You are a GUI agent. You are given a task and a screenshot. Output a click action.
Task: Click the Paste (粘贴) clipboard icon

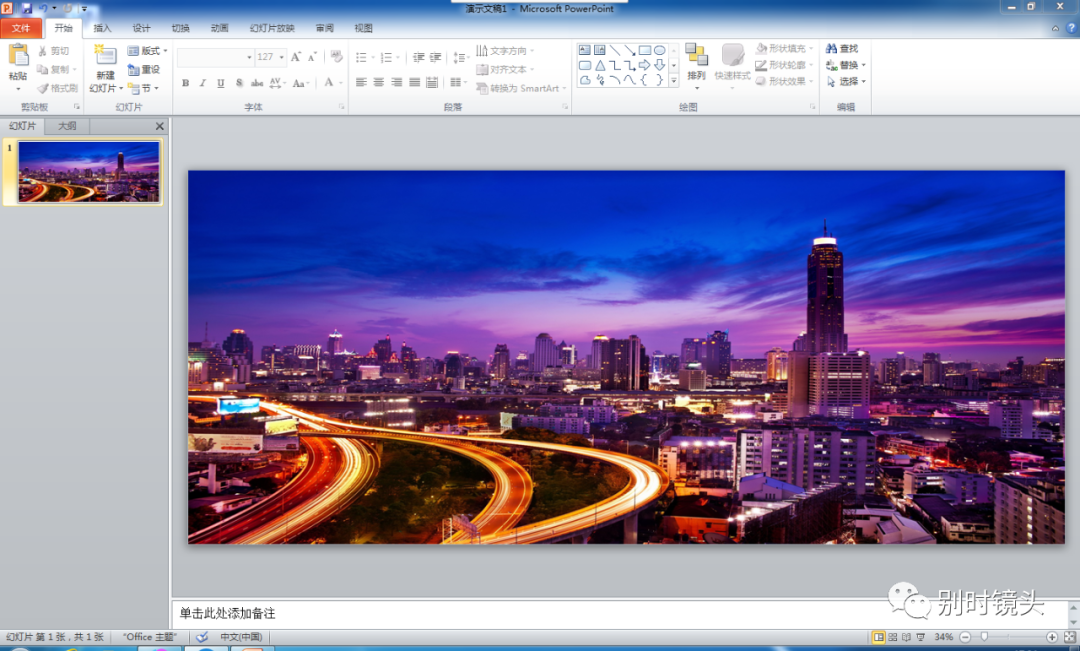pyautogui.click(x=19, y=55)
